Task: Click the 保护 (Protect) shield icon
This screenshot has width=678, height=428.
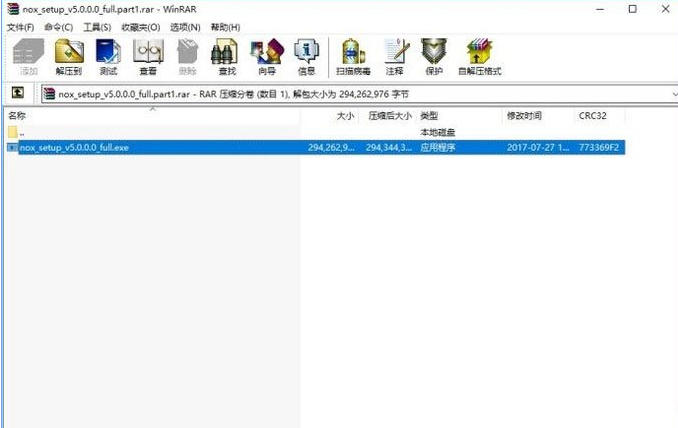Action: point(434,57)
